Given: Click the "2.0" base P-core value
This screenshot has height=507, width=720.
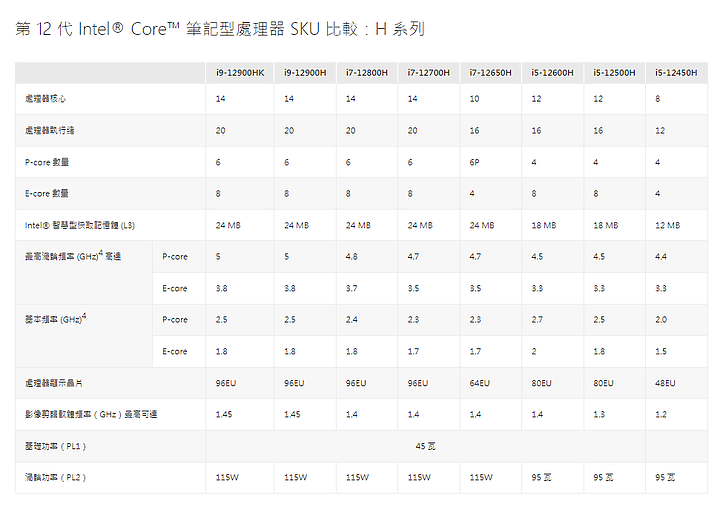Looking at the screenshot, I should click(x=661, y=320).
